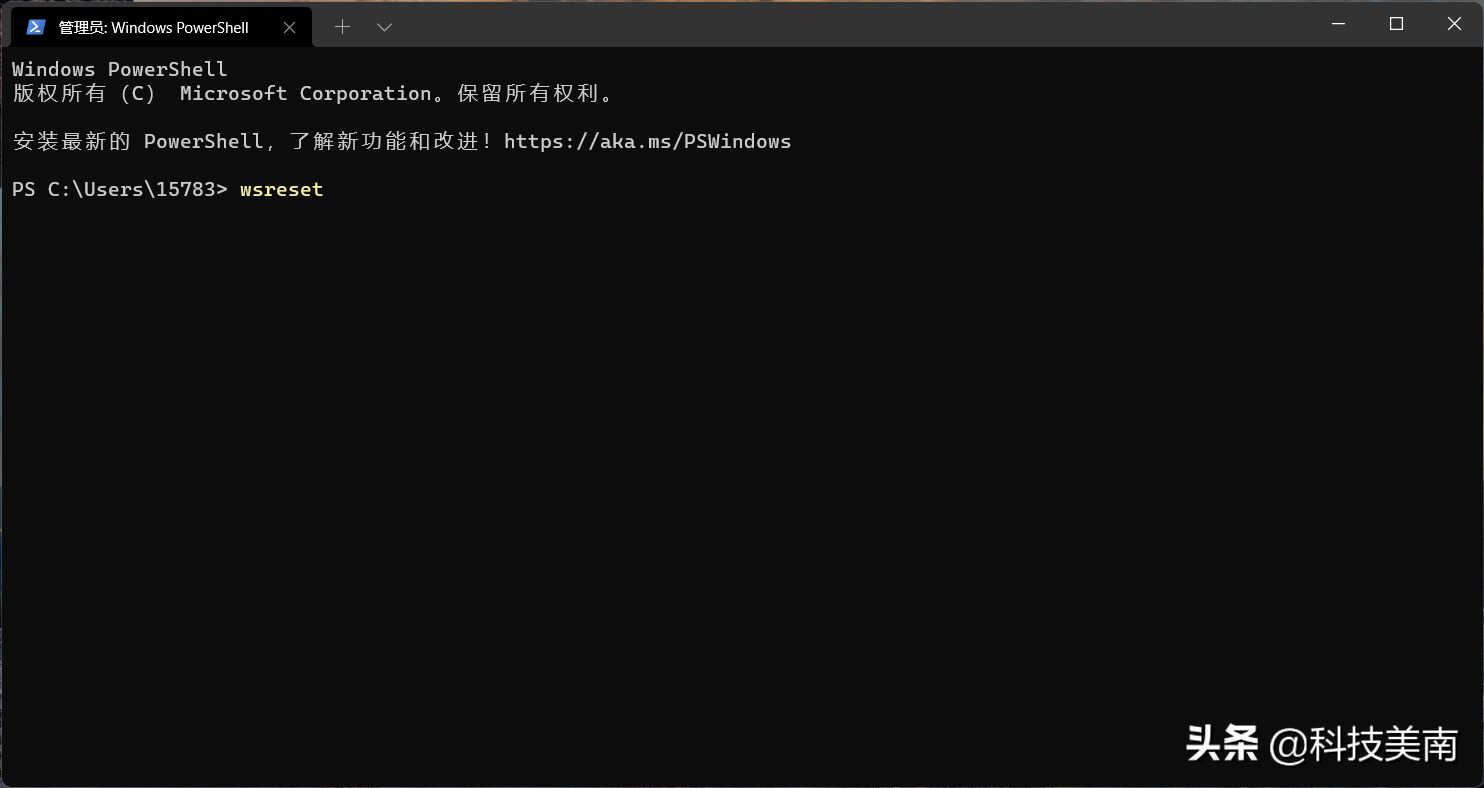
Task: Click the (C) copyright symbol
Action: (138, 93)
